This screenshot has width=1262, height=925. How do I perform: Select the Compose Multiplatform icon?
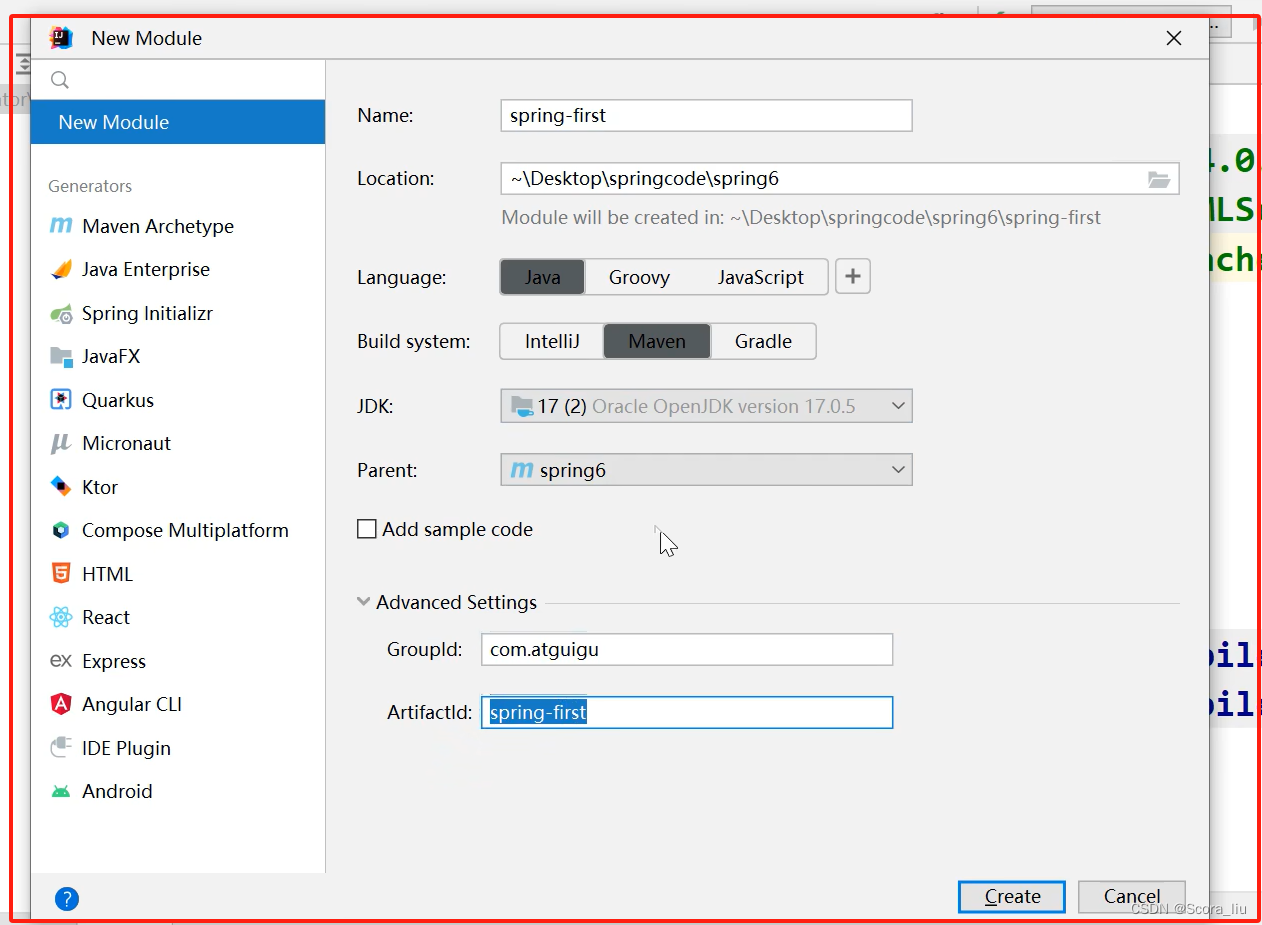[61, 530]
